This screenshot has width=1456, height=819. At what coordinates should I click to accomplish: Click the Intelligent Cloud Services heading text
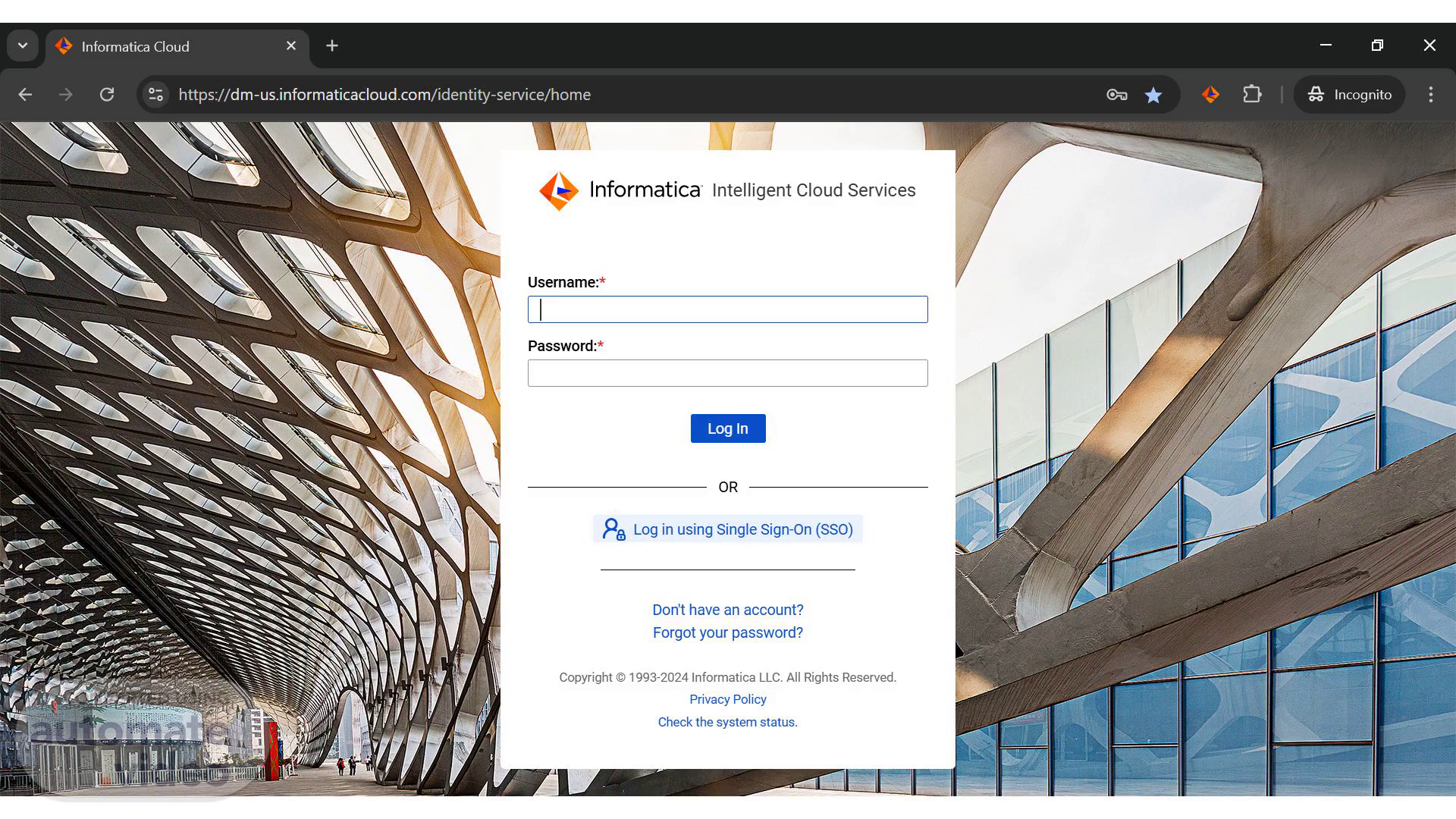814,190
